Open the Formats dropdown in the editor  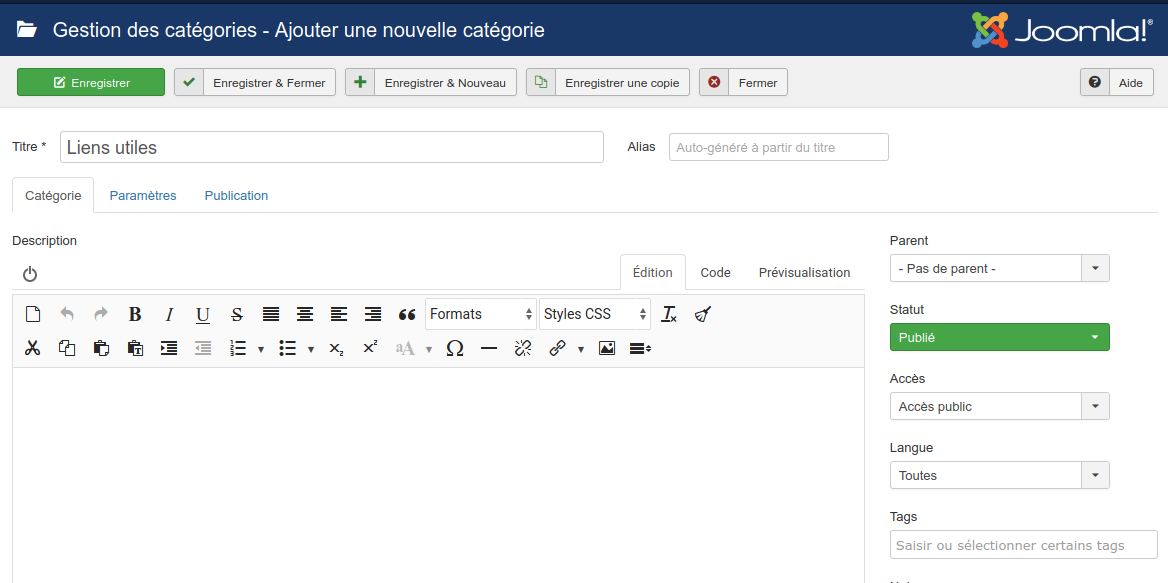(480, 314)
